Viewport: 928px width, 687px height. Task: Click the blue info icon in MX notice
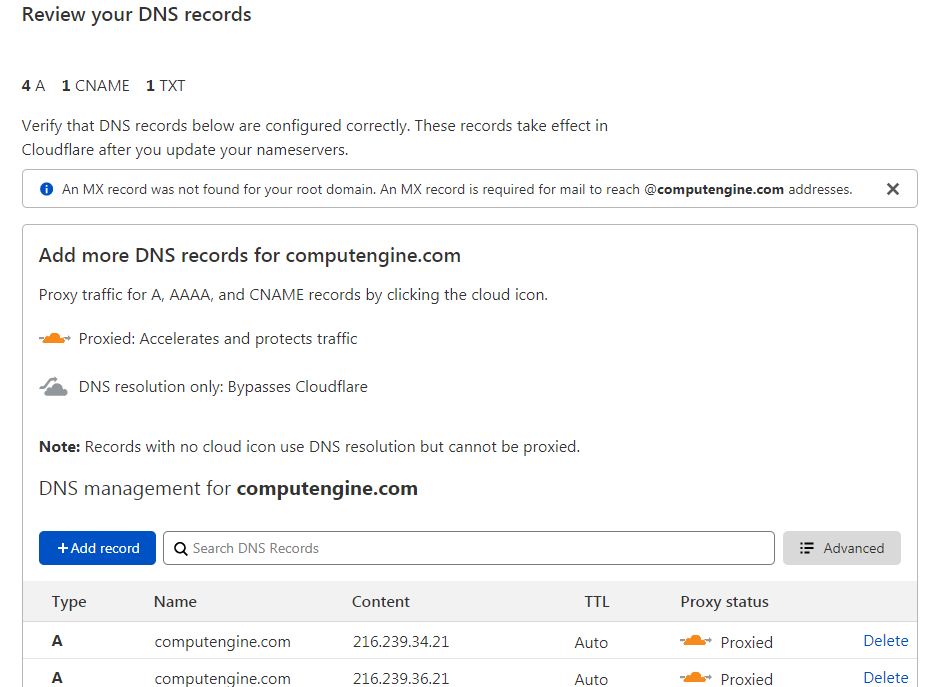46,189
